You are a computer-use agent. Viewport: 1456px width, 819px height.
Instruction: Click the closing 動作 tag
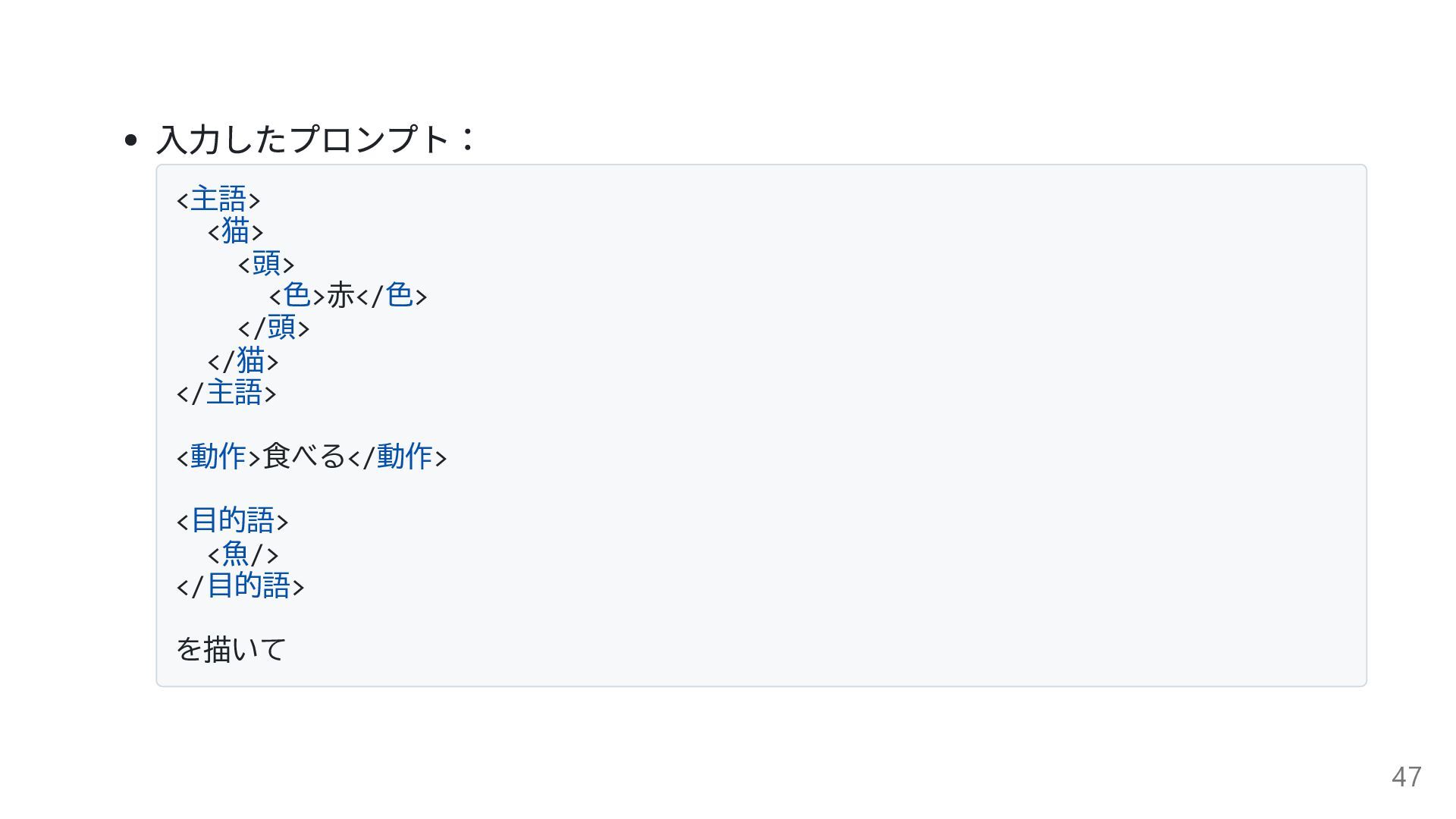coord(397,457)
